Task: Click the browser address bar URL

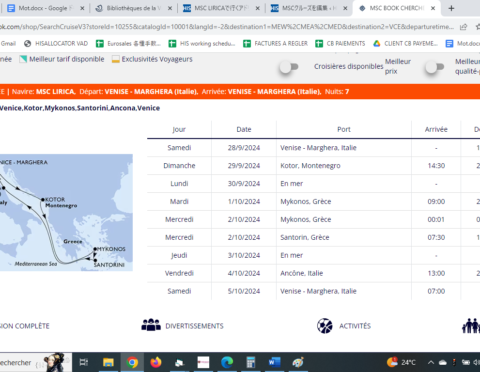Action: click(227, 27)
